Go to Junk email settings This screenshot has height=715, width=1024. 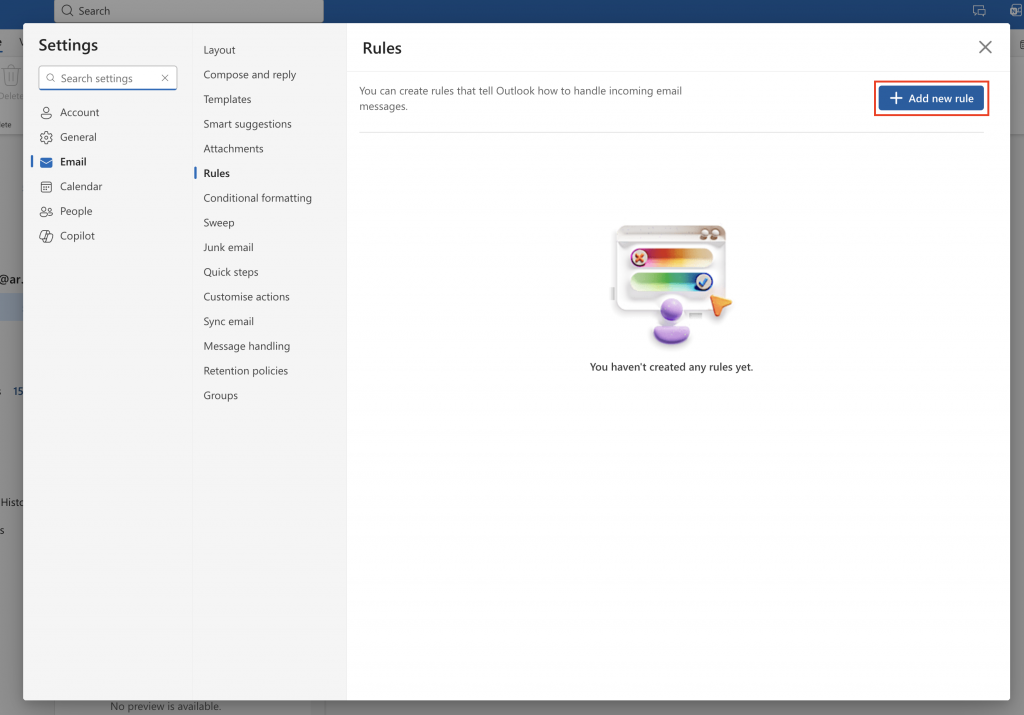tap(228, 247)
